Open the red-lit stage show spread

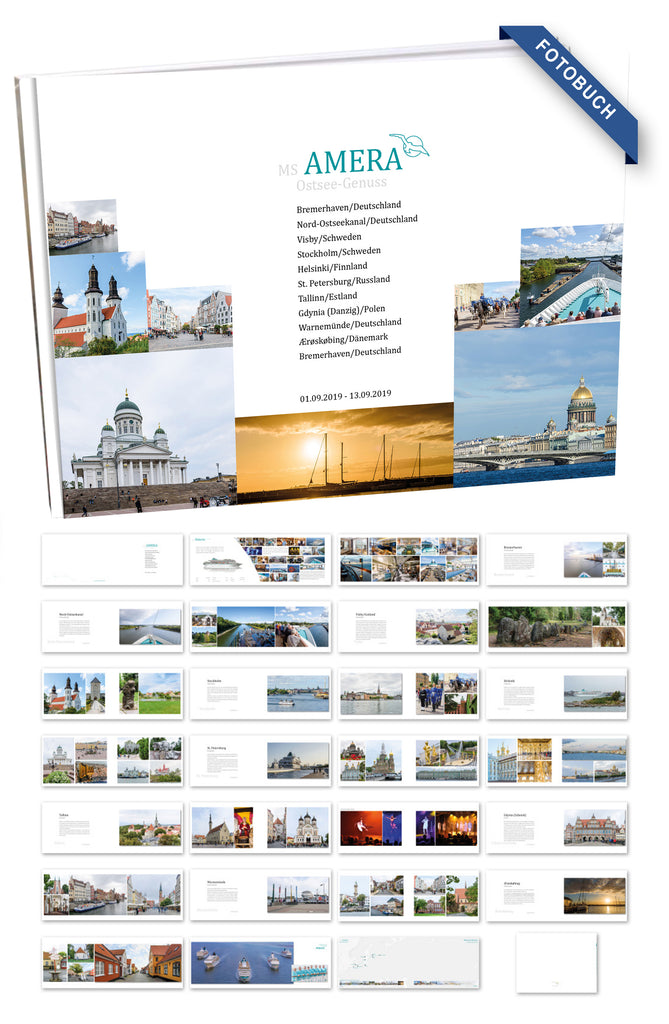[409, 828]
